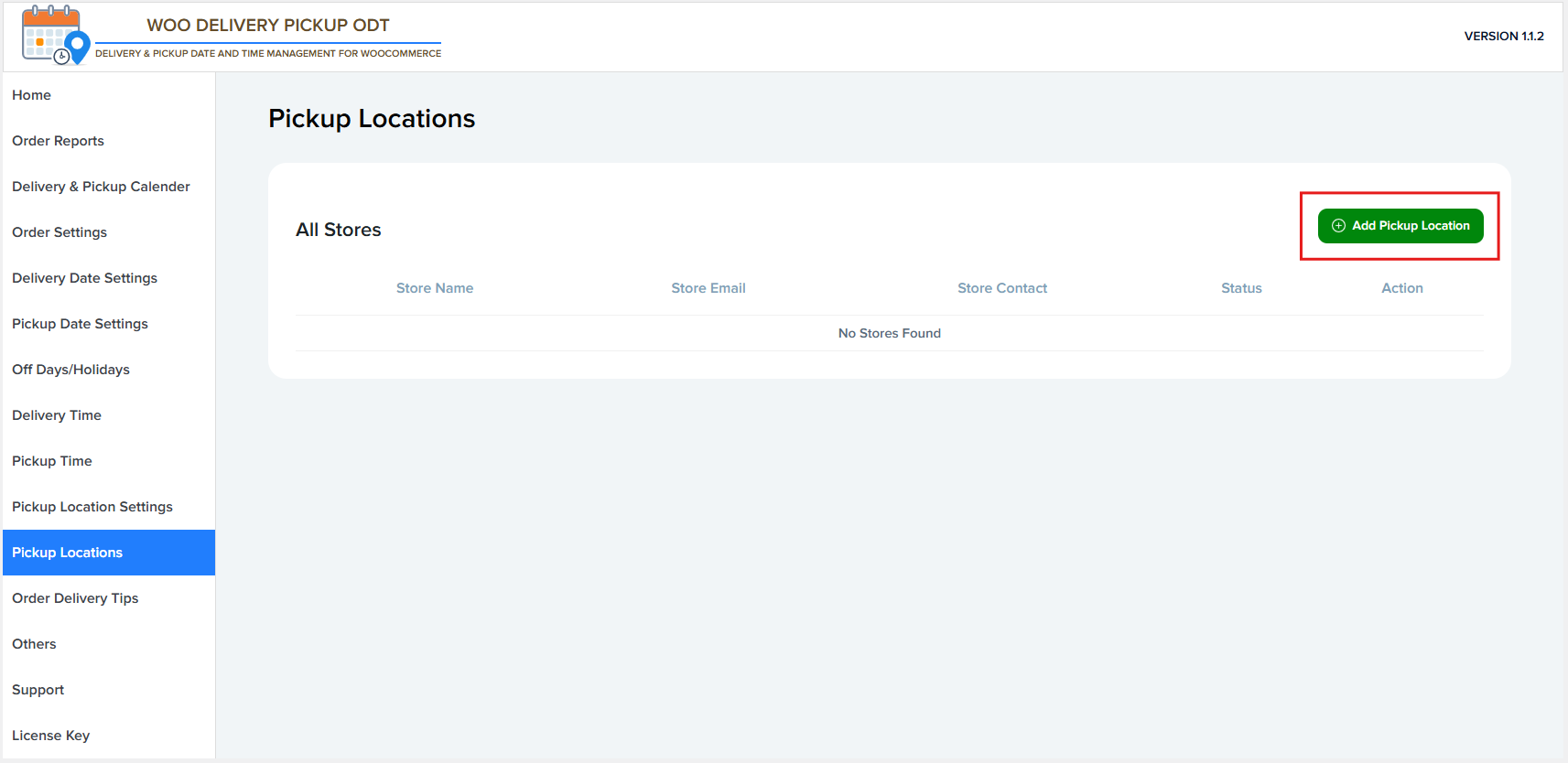Viewport: 1568px width, 763px height.
Task: Open Off Days/Holidays section
Action: pos(71,370)
